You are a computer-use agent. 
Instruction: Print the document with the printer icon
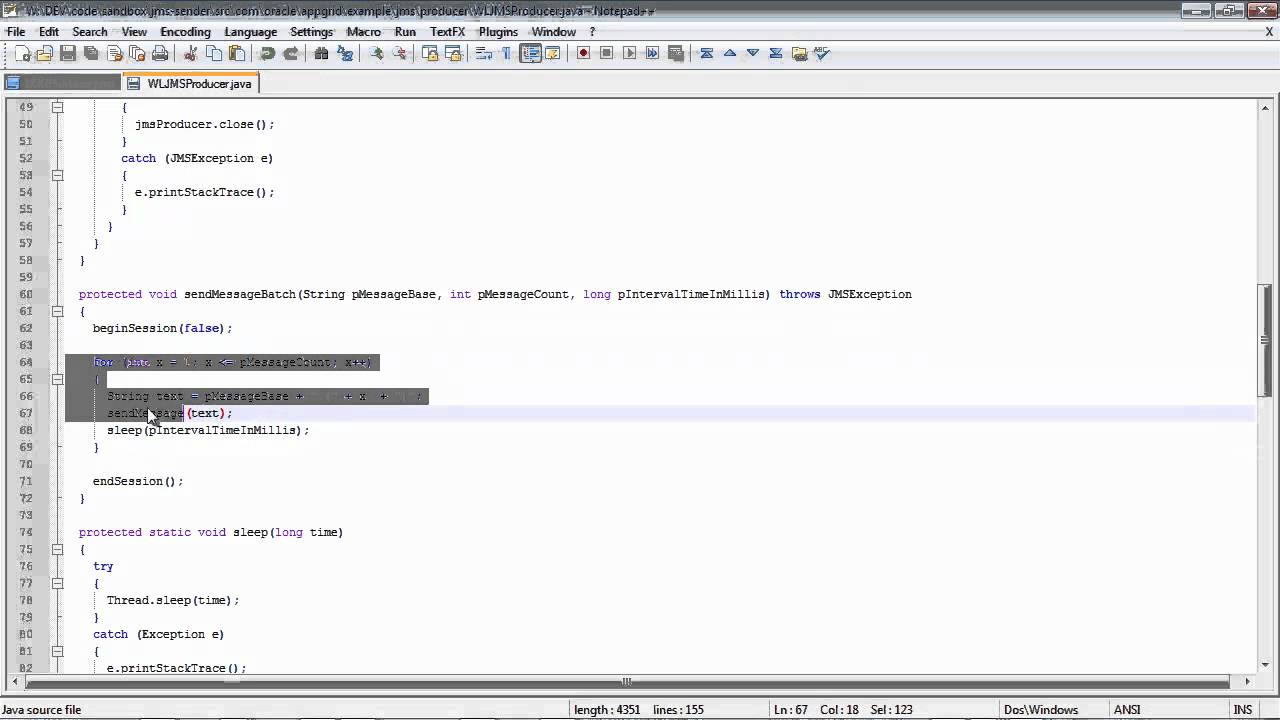[160, 53]
